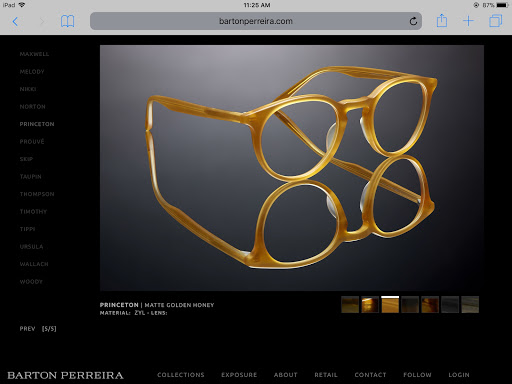
Task: Pick the selected golden honey swatch
Action: pyautogui.click(x=390, y=304)
